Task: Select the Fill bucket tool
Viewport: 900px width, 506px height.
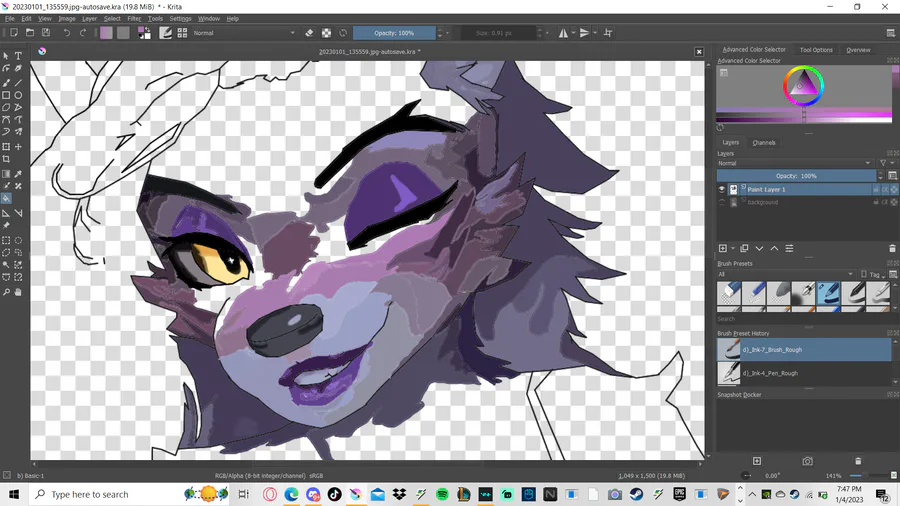Action: coord(6,198)
